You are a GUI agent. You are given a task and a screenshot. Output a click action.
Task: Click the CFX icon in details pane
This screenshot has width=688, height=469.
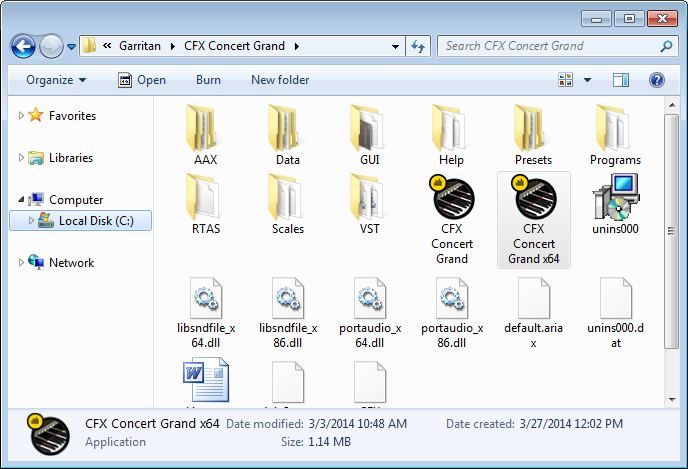pos(49,434)
